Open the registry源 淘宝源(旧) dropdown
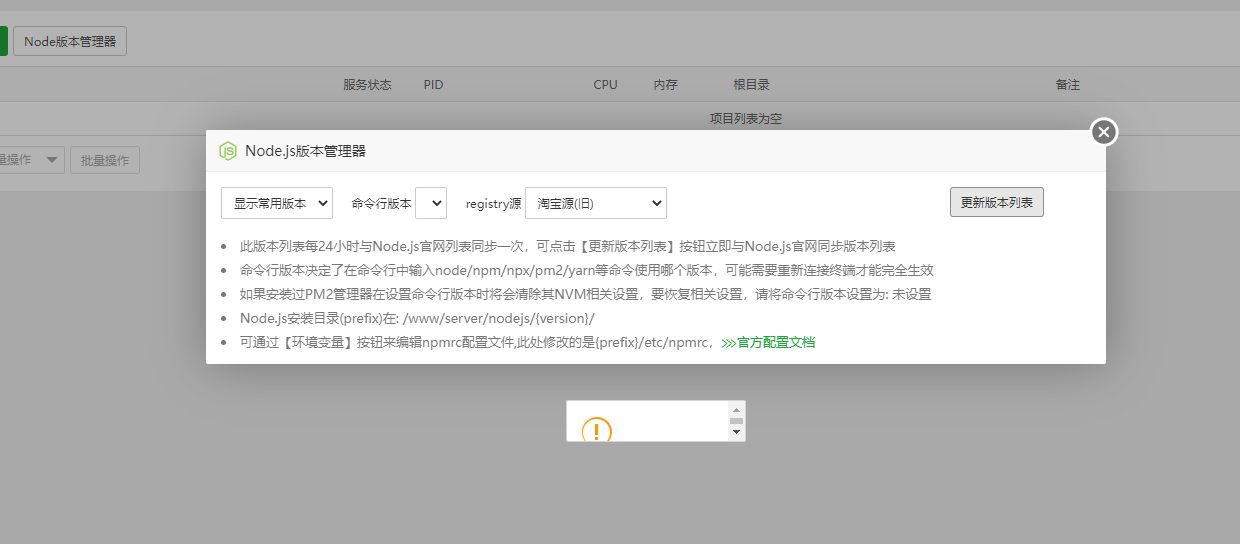The height and width of the screenshot is (544, 1240). click(x=595, y=203)
